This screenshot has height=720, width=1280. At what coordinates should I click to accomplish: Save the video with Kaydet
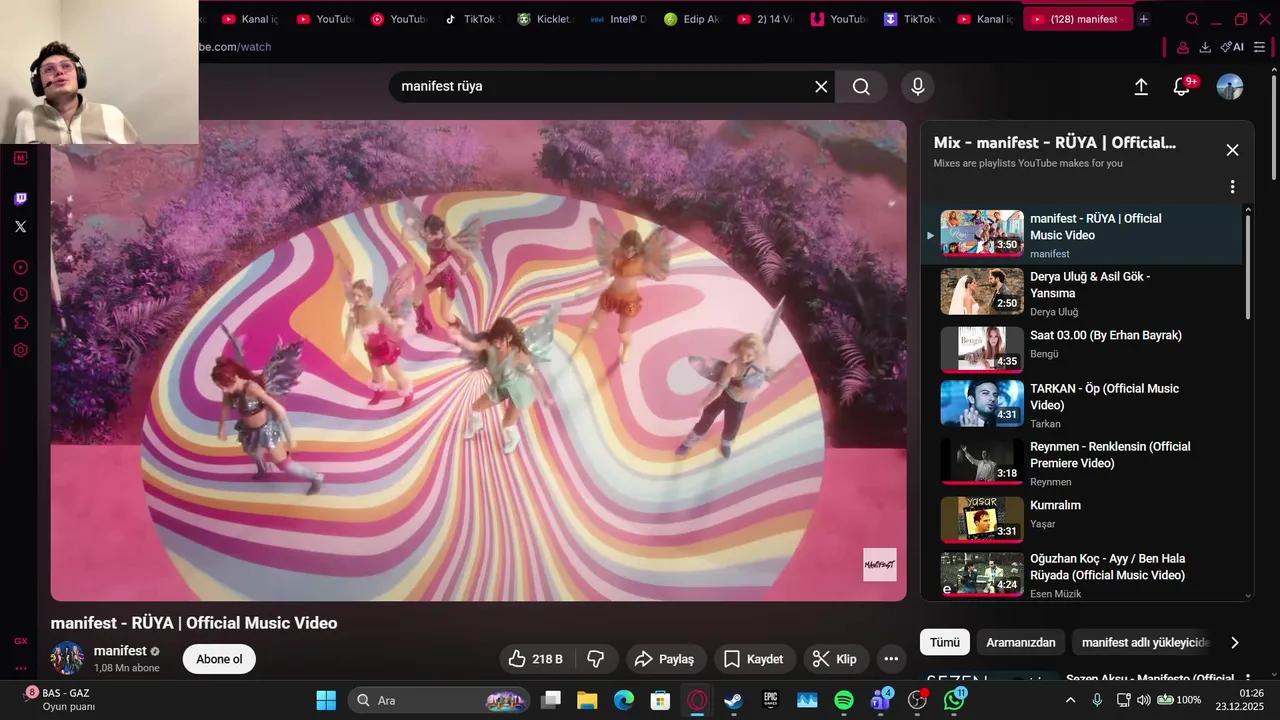754,659
